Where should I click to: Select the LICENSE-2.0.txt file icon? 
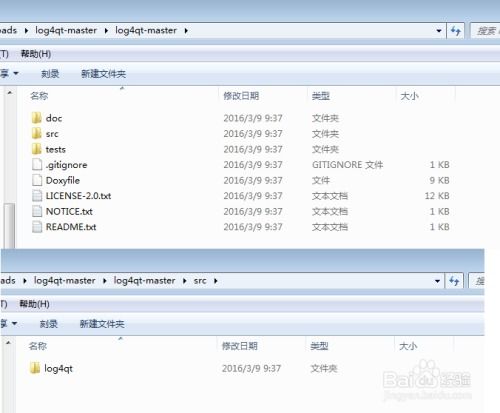coord(37,196)
